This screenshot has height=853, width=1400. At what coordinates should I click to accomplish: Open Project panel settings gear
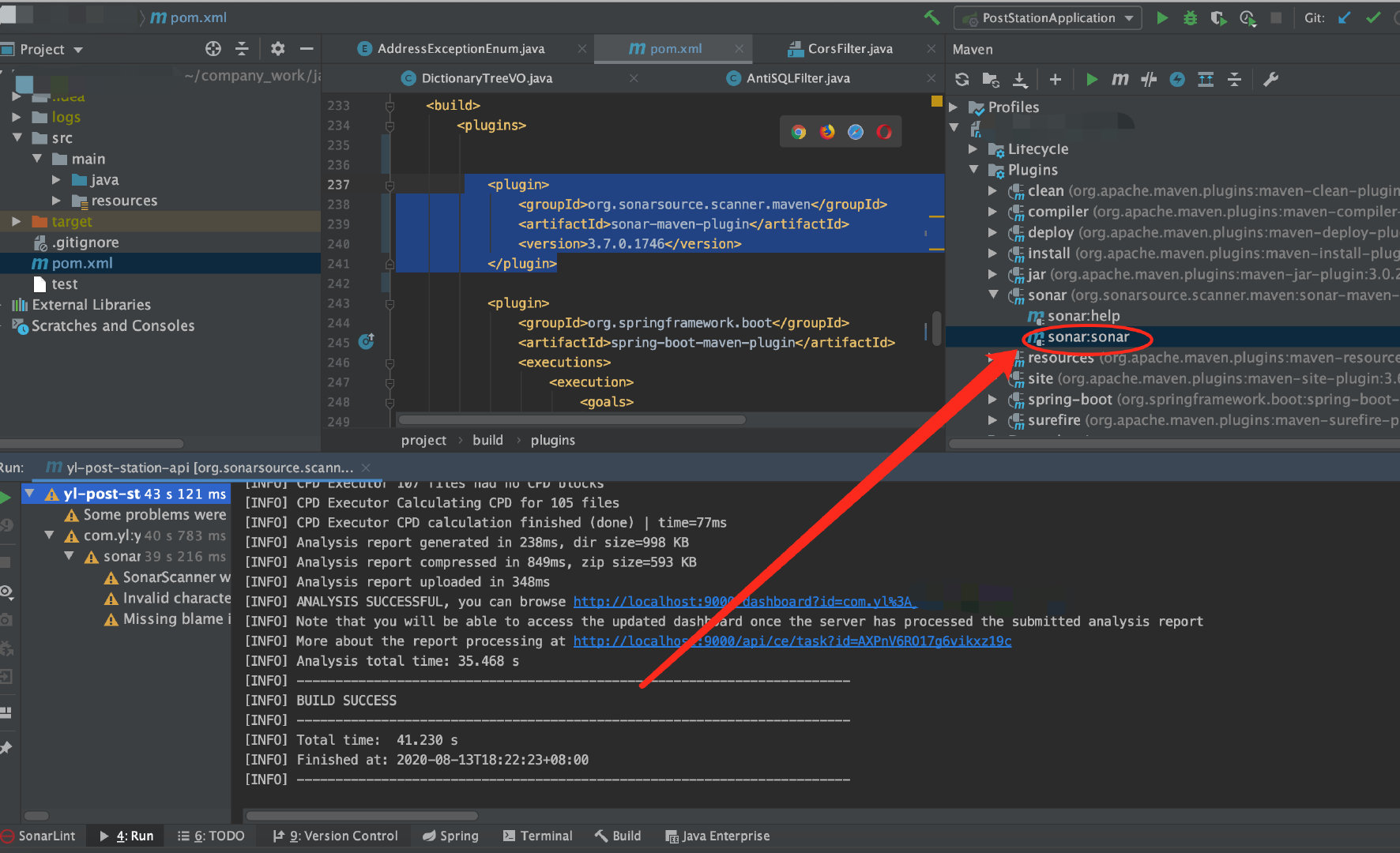coord(277,49)
